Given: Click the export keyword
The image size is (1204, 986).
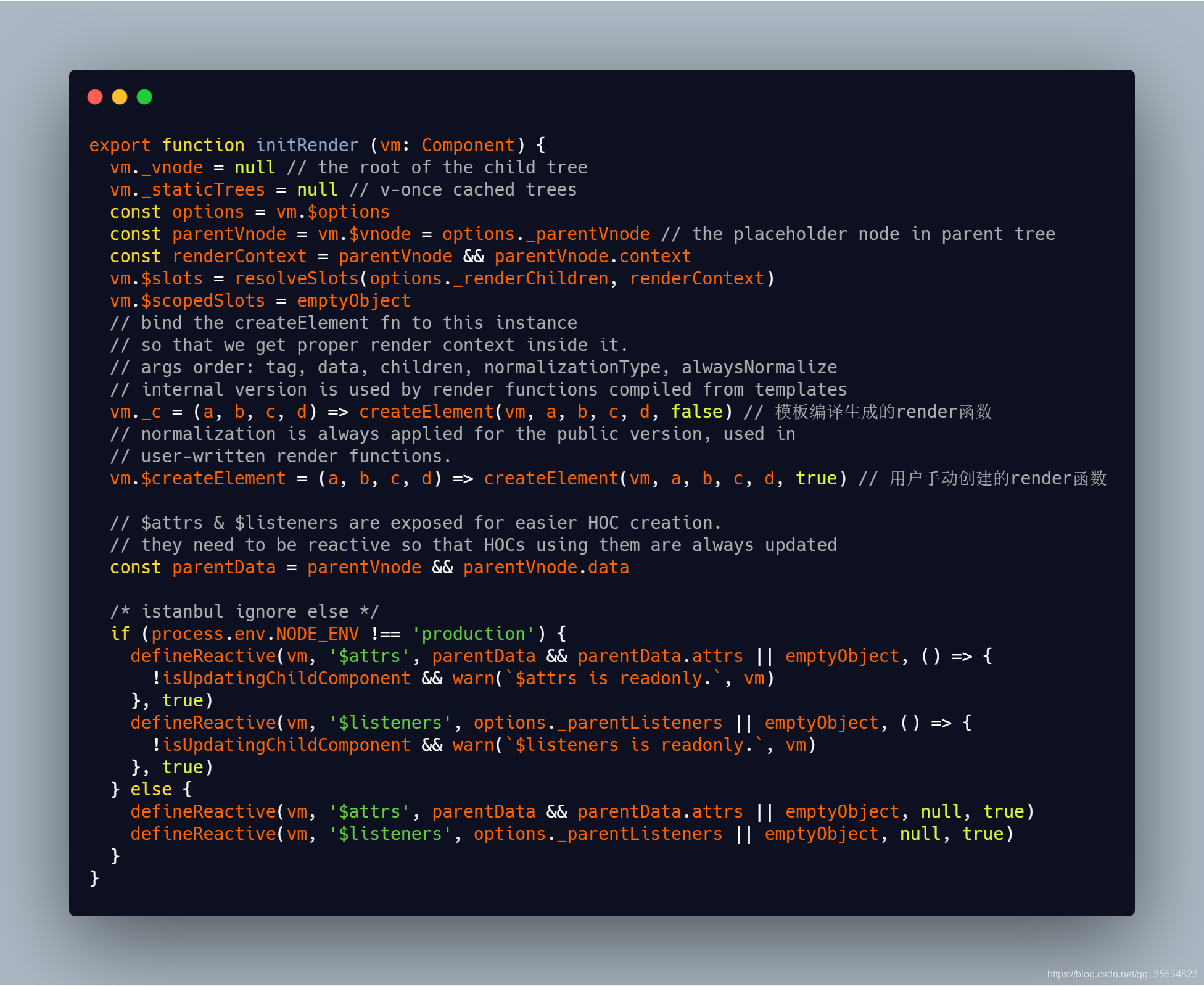Looking at the screenshot, I should [120, 145].
